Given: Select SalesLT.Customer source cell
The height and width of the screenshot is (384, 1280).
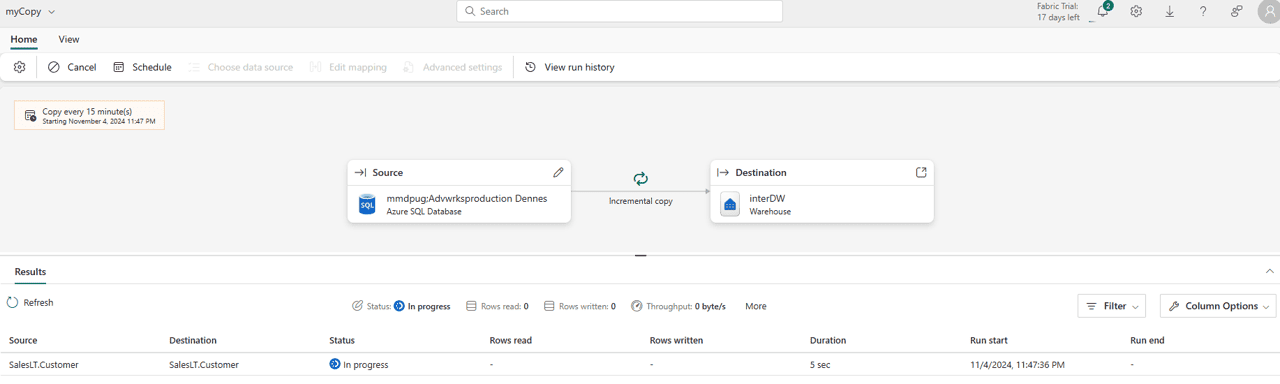Looking at the screenshot, I should (44, 365).
